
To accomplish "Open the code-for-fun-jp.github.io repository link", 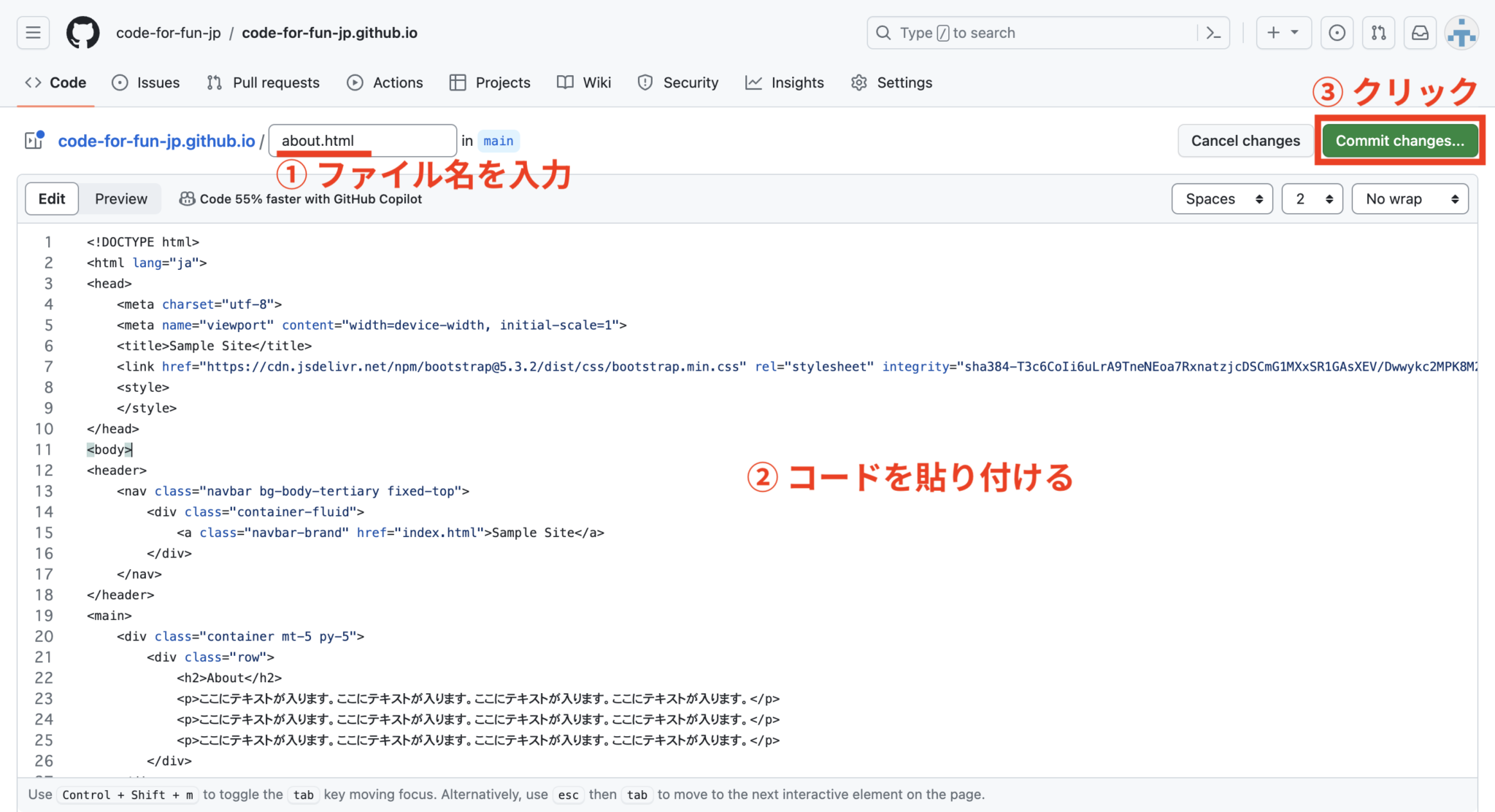I will 155,140.
